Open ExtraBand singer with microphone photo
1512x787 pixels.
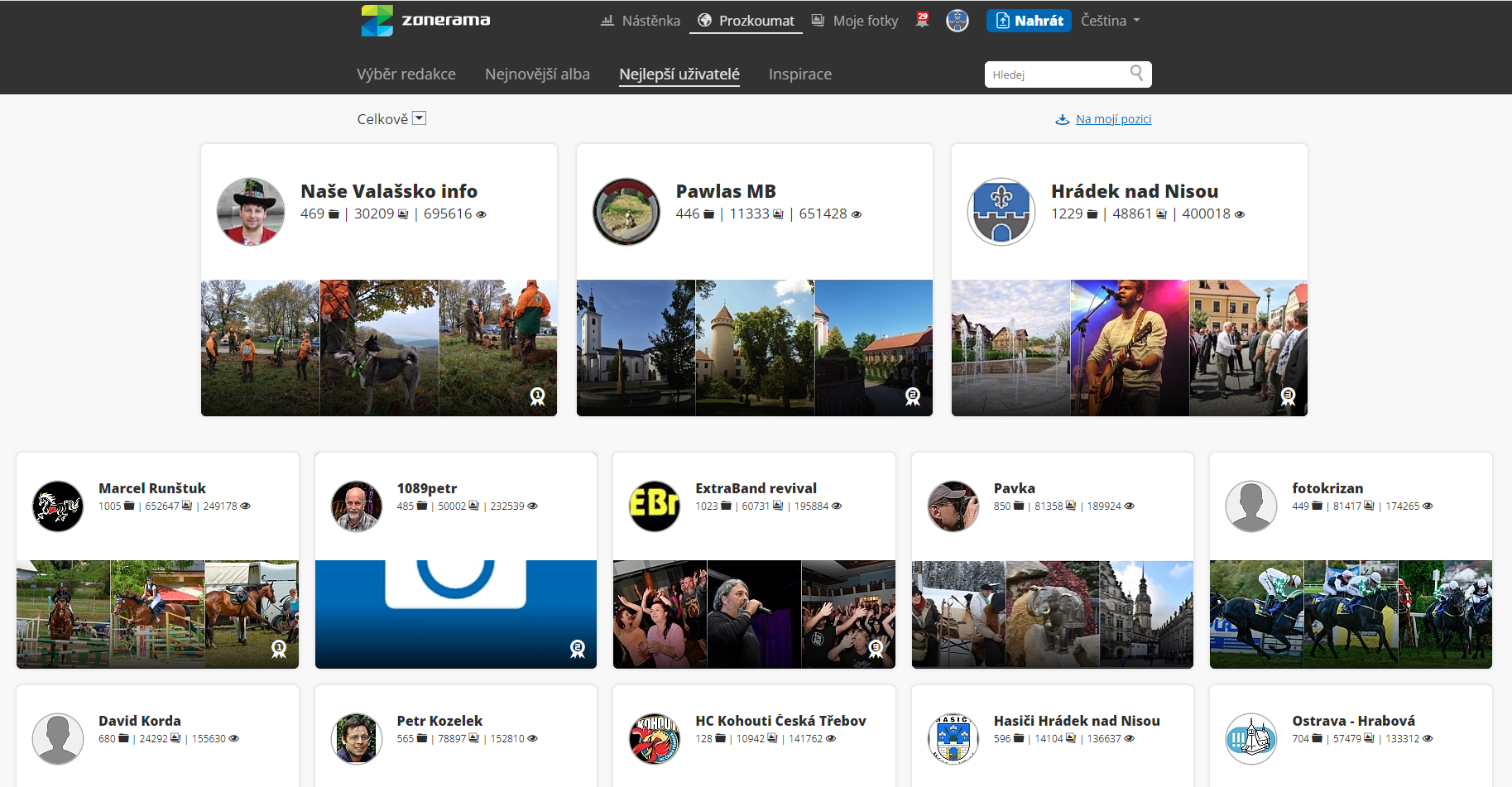tap(754, 614)
